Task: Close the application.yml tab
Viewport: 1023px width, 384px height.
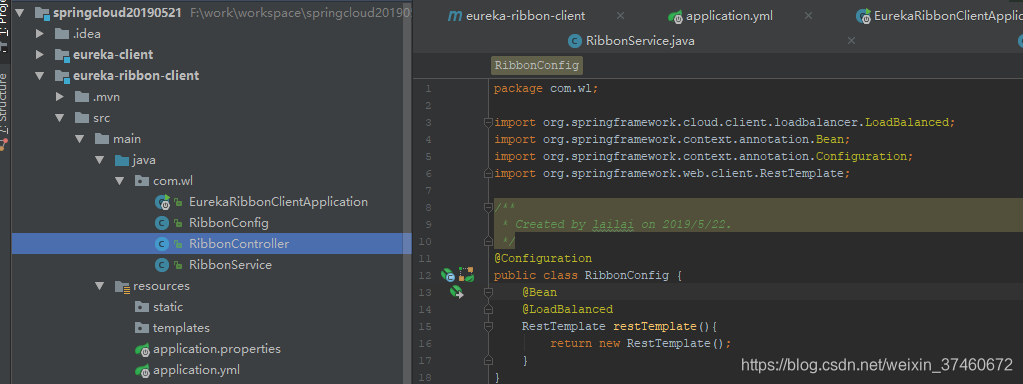Action: coord(809,16)
